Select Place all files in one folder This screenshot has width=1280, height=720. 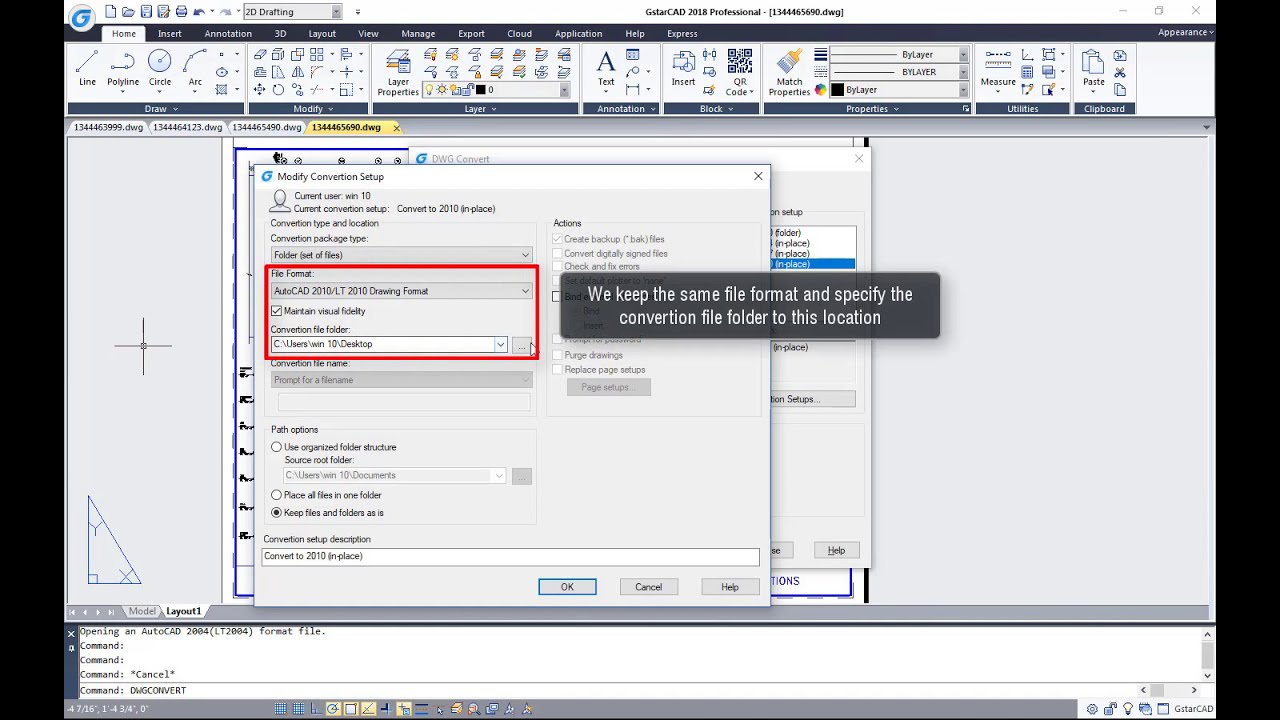coord(277,495)
